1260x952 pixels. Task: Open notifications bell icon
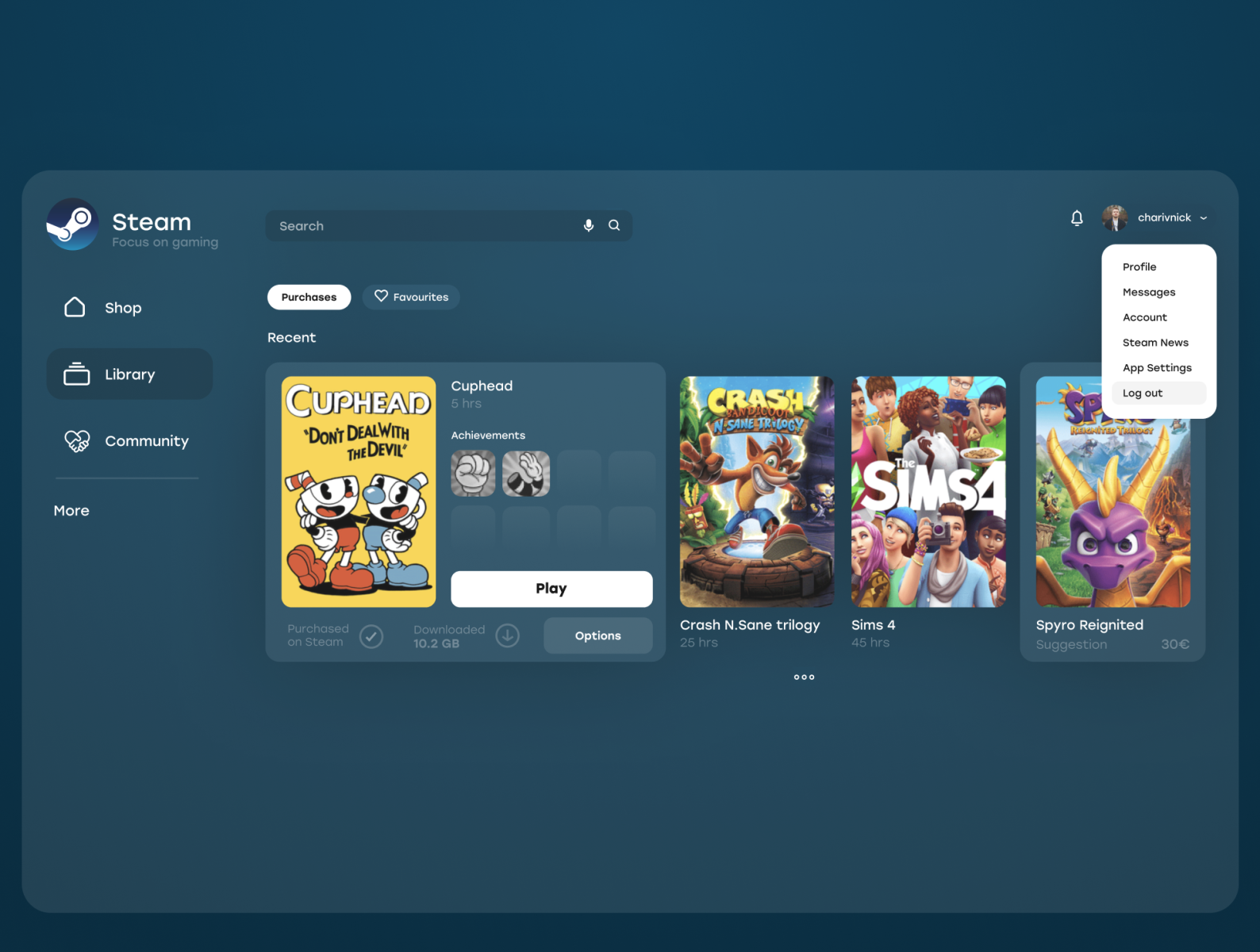1077,217
